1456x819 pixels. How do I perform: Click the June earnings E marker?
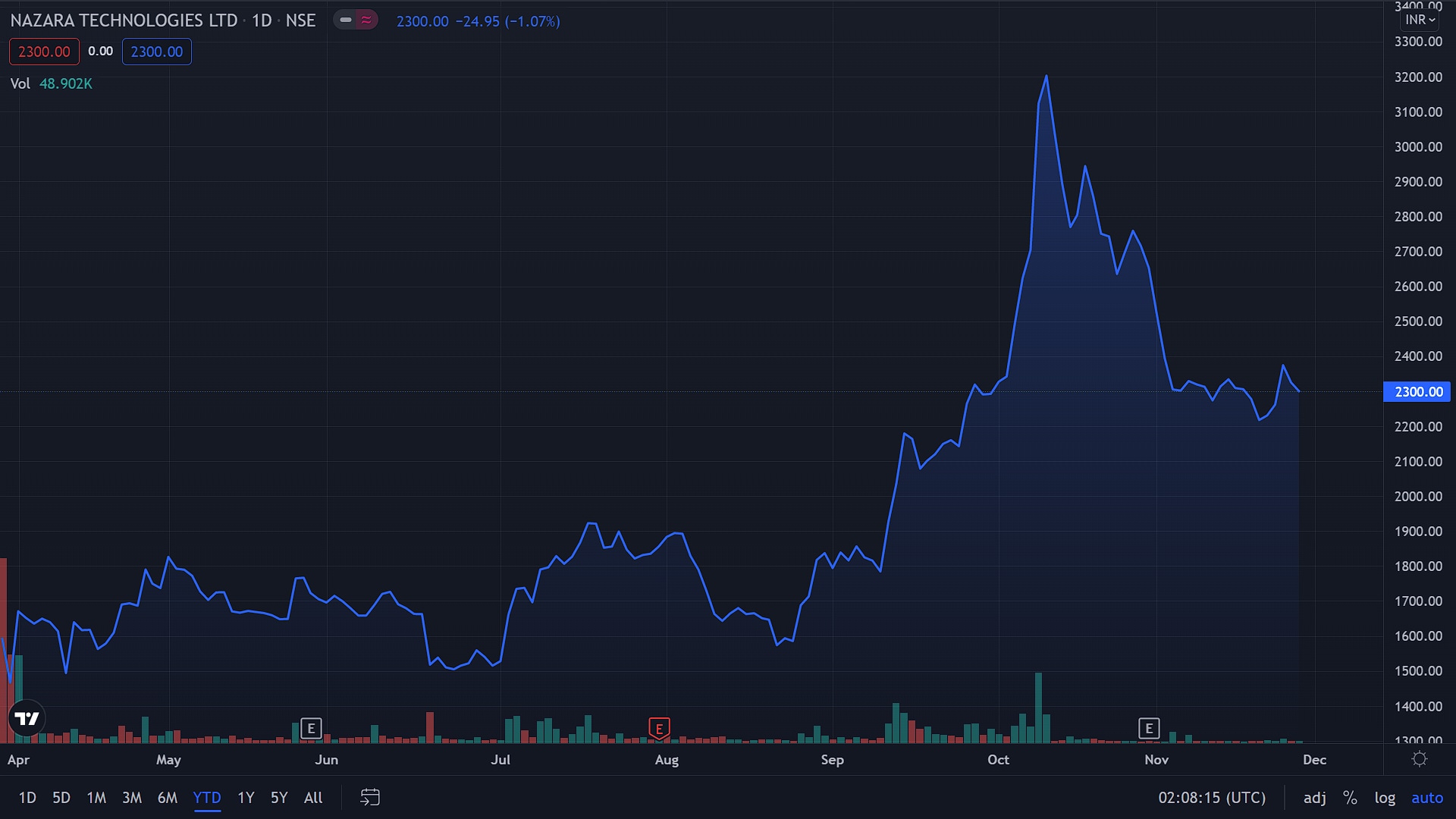(x=311, y=729)
